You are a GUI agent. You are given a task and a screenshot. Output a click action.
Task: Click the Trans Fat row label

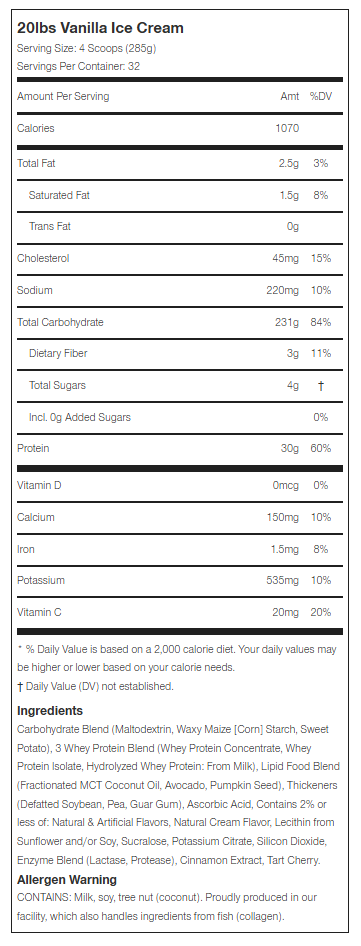(50, 226)
